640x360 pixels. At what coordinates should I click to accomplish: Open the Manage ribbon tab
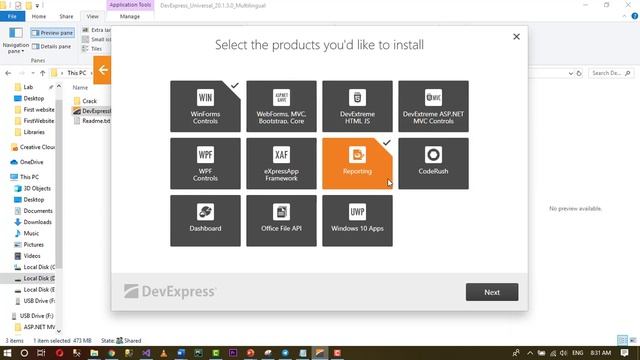coord(130,16)
